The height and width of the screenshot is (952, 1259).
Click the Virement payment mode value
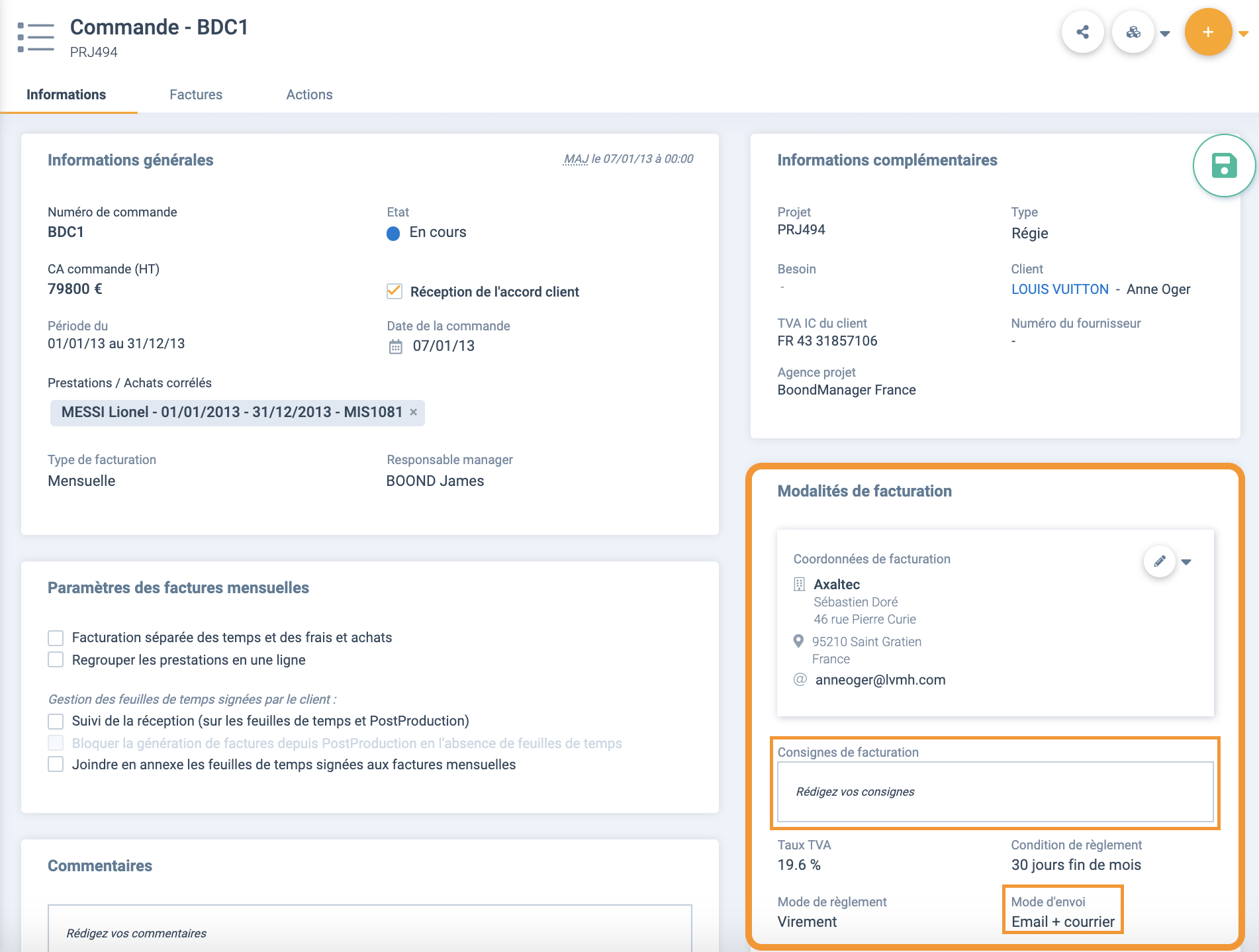pyautogui.click(x=807, y=922)
